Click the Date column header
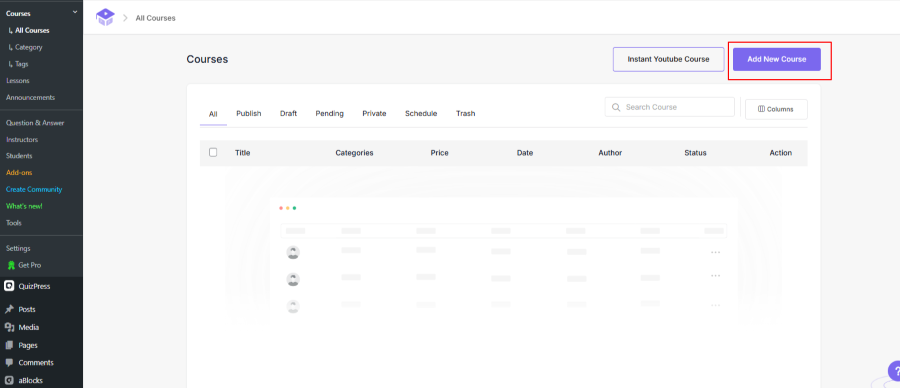This screenshot has width=900, height=388. pos(525,153)
